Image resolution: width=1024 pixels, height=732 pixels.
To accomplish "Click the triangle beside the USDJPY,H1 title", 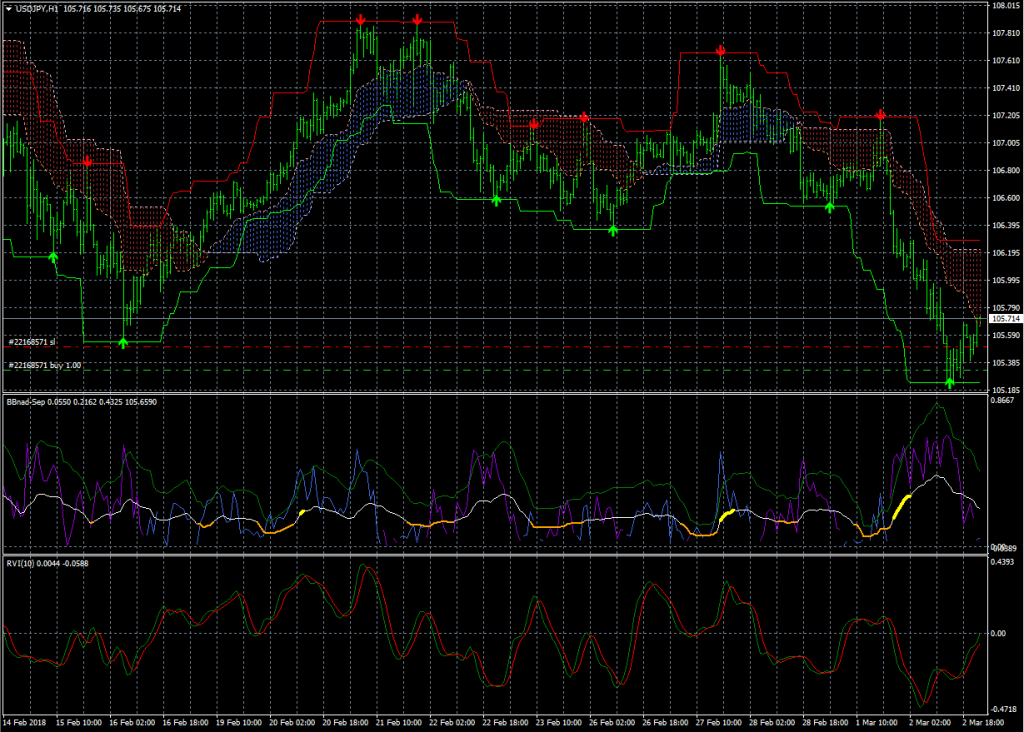I will [x=7, y=8].
